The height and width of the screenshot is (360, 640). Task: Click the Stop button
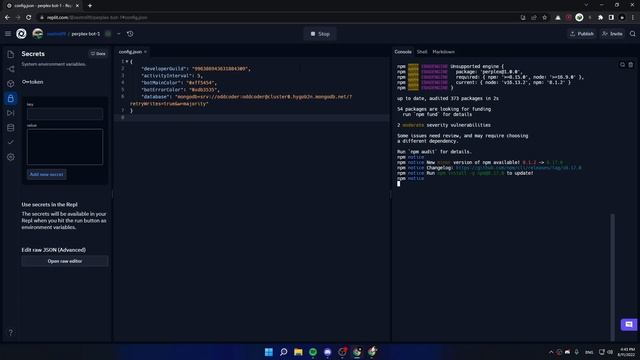point(320,34)
